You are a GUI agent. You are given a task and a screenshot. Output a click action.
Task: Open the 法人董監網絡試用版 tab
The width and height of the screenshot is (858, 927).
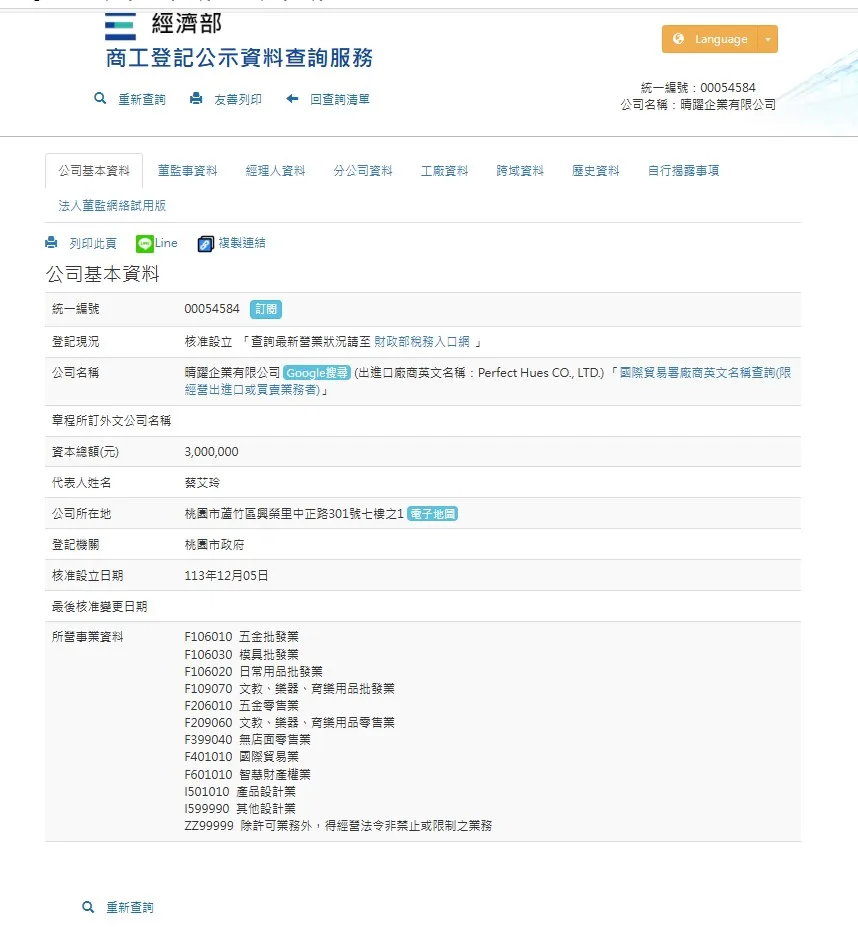tap(112, 206)
